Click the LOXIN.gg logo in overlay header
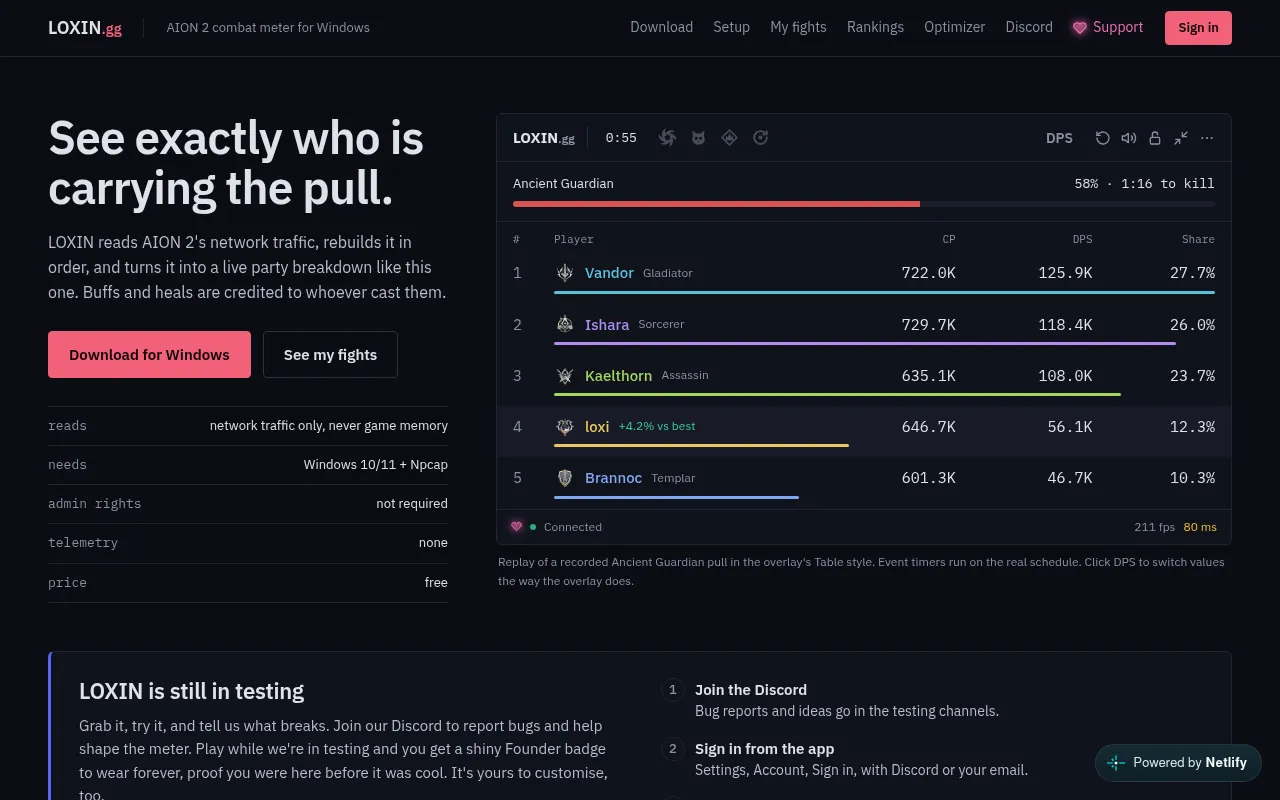This screenshot has width=1280, height=800. (544, 138)
